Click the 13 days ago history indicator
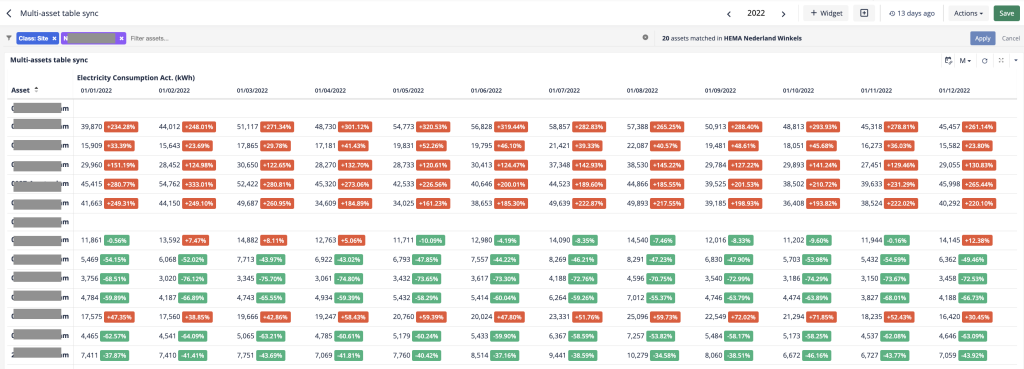 coord(912,13)
